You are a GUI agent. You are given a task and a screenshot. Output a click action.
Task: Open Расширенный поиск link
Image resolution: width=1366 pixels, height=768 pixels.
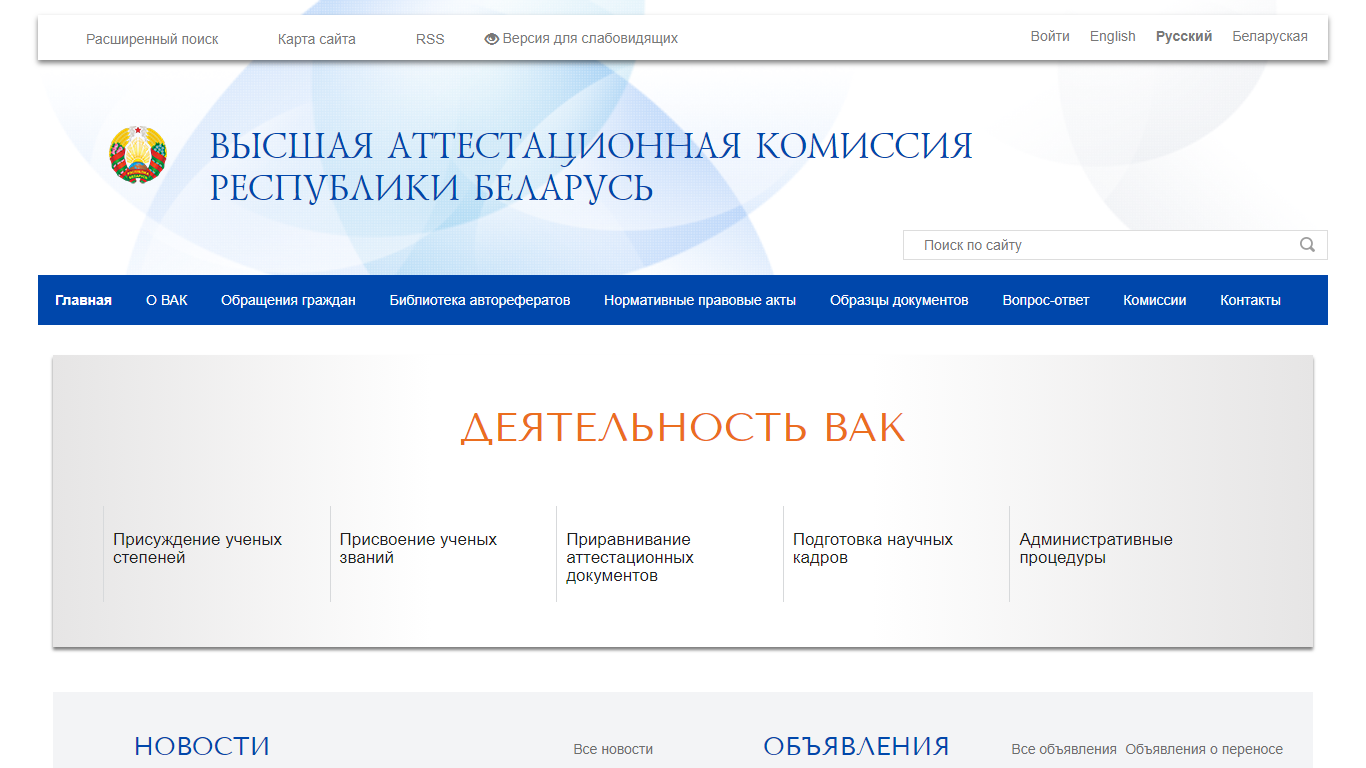(152, 39)
